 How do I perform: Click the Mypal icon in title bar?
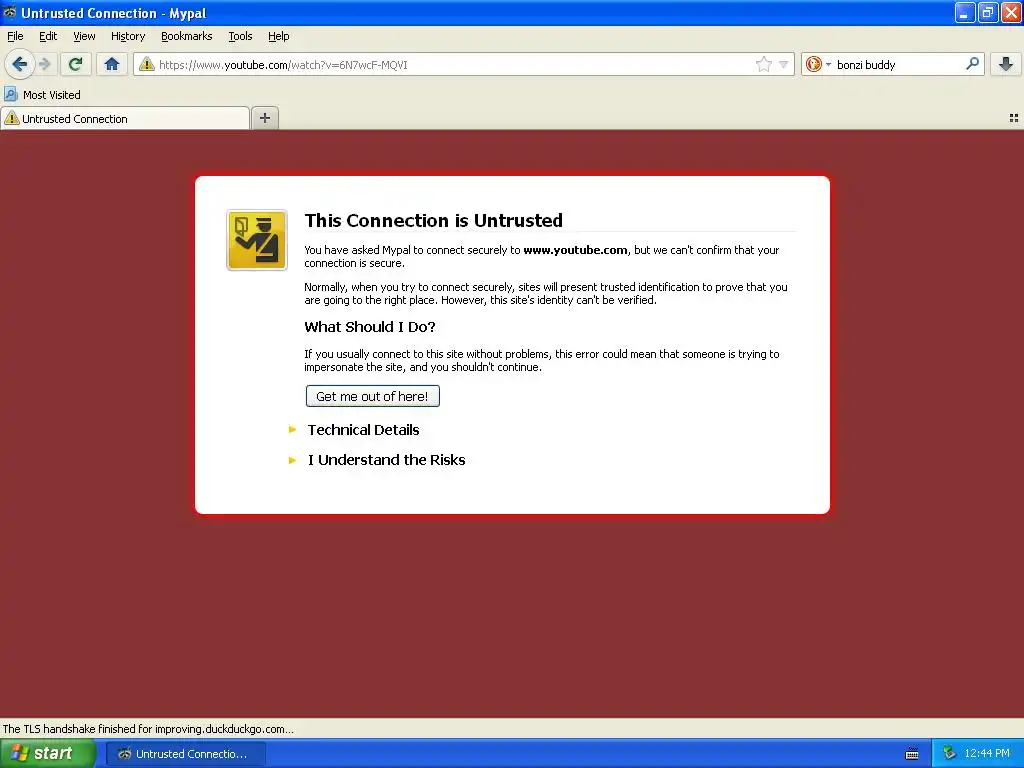click(10, 12)
